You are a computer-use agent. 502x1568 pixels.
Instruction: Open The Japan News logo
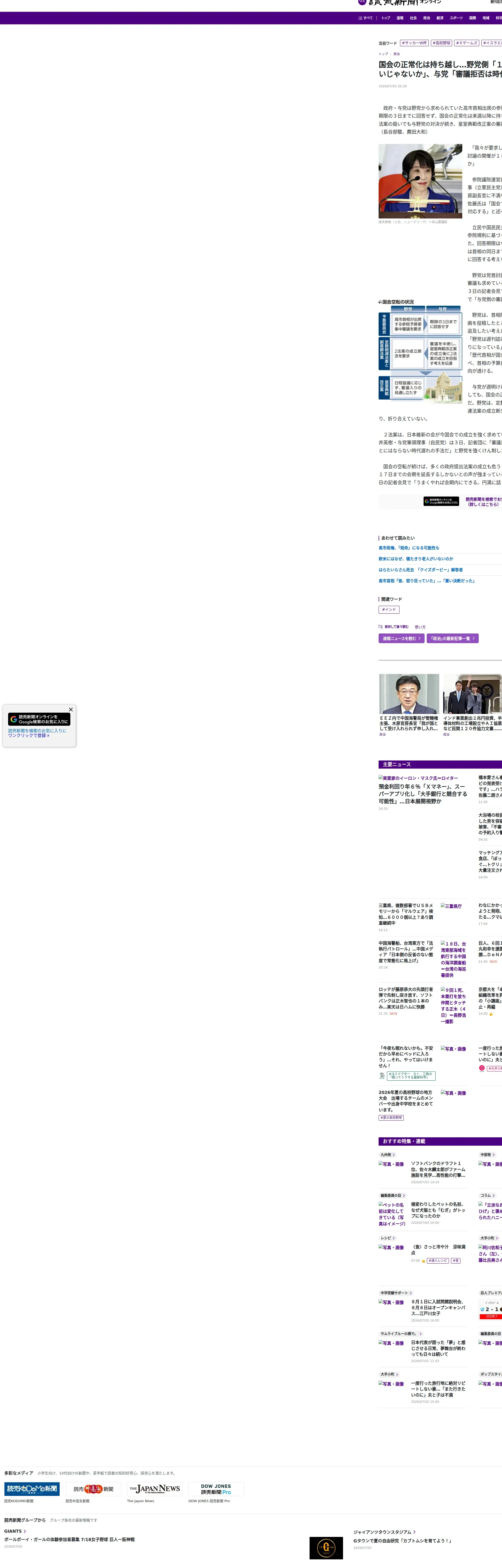pyautogui.click(x=155, y=1489)
